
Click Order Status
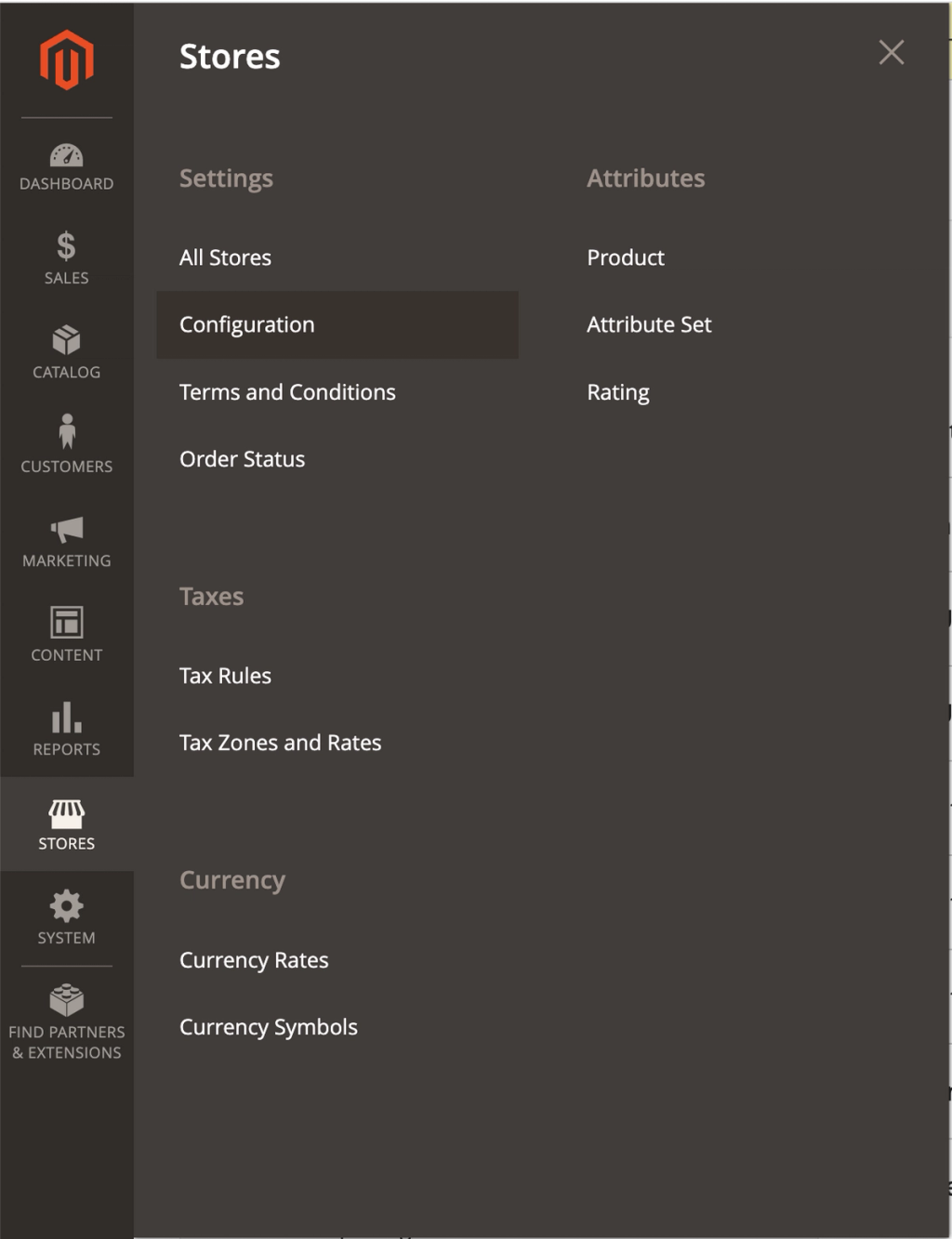pos(242,458)
